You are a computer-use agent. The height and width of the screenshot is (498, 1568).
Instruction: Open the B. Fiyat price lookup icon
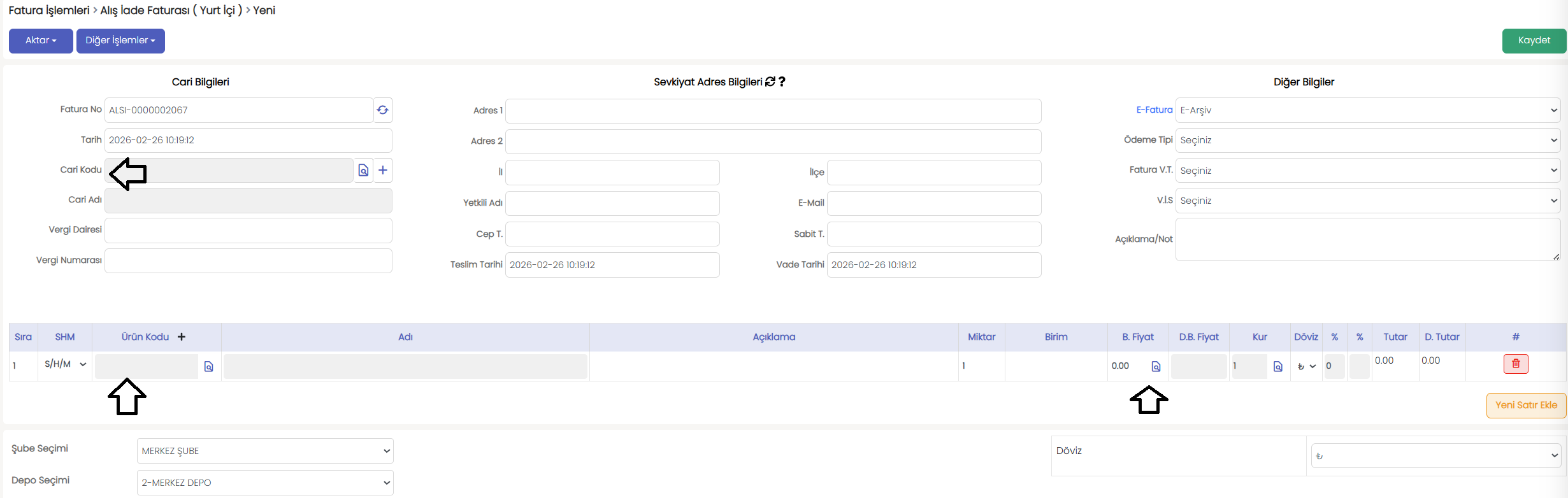pyautogui.click(x=1156, y=366)
